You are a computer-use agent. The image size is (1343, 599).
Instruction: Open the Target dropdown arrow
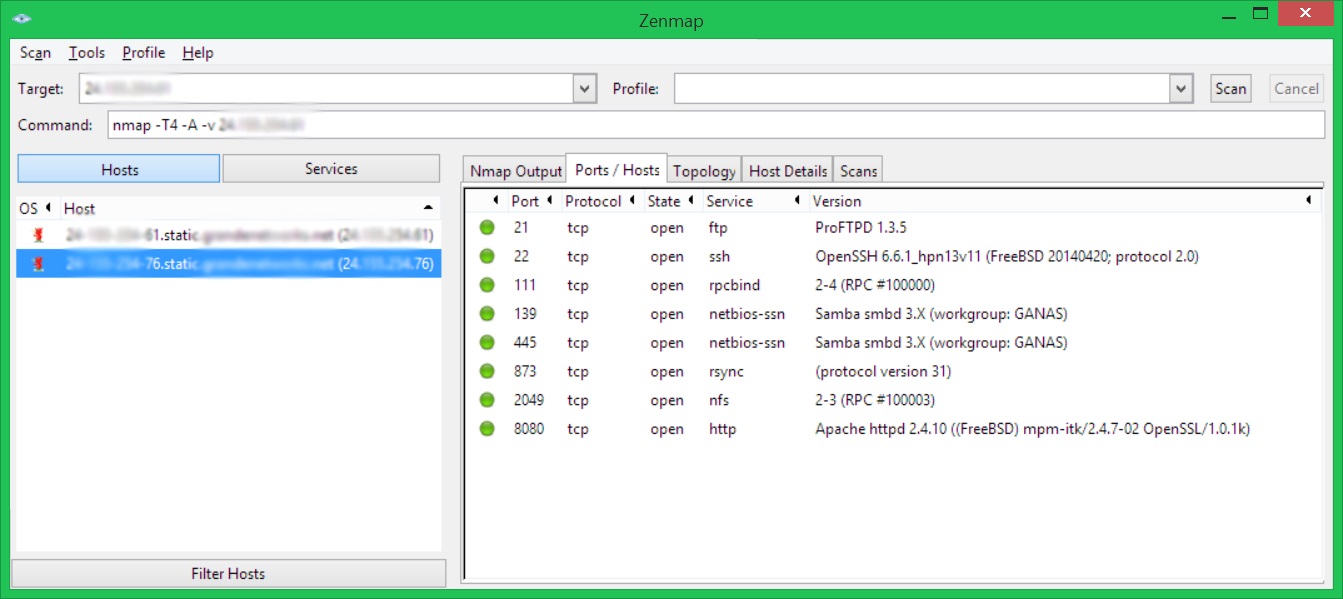(x=585, y=89)
